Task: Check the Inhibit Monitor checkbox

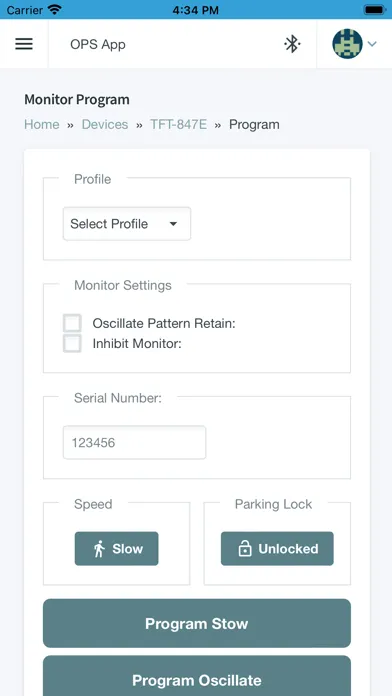Action: pyautogui.click(x=72, y=343)
